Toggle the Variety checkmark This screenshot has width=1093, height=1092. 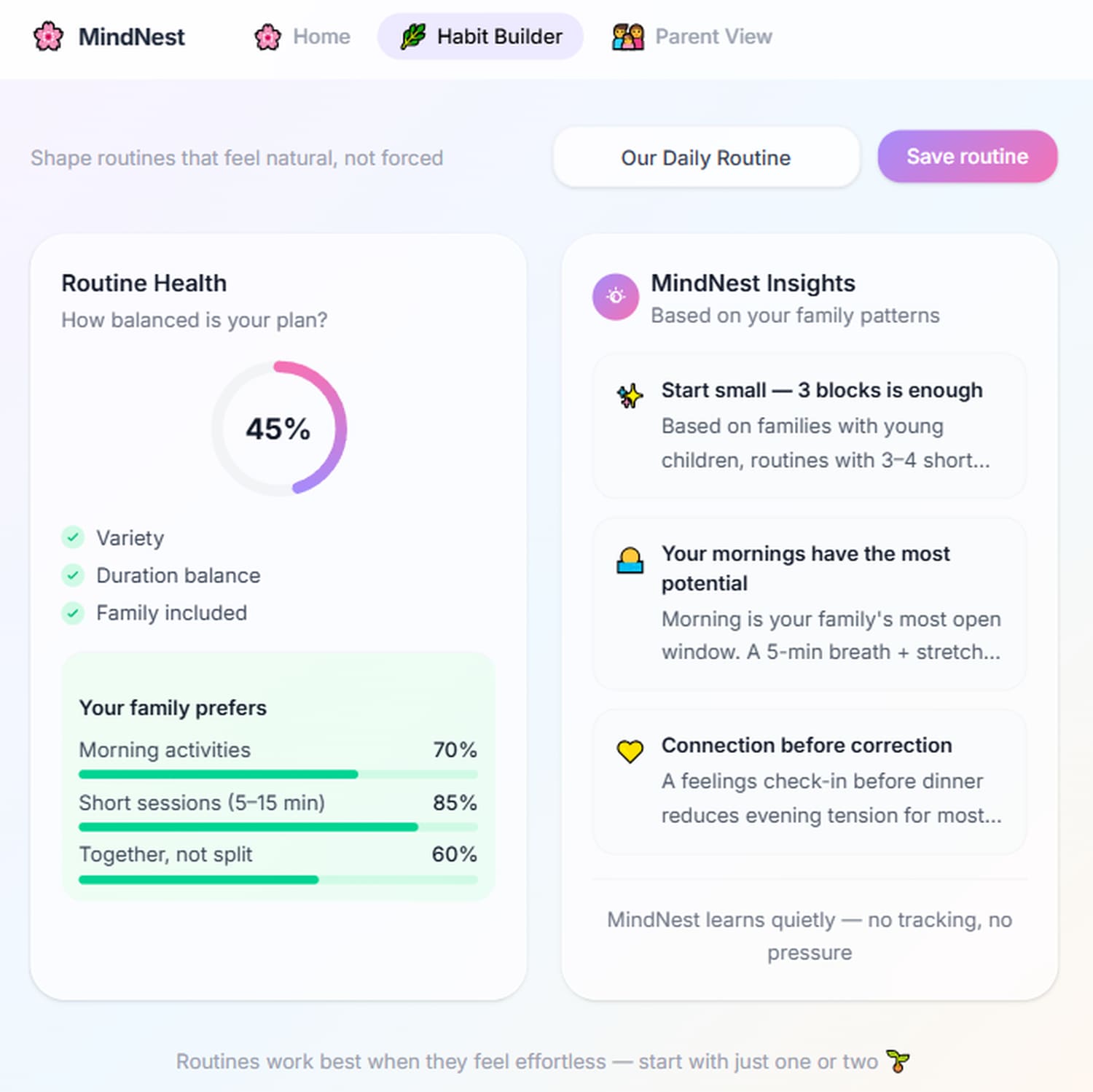point(72,537)
